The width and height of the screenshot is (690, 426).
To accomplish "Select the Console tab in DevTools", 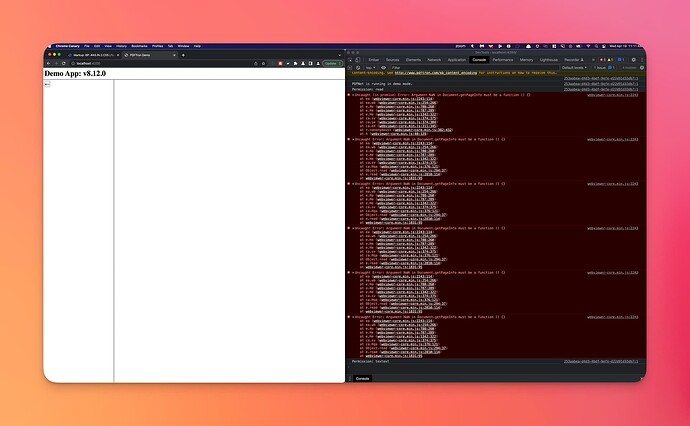I will [x=479, y=60].
